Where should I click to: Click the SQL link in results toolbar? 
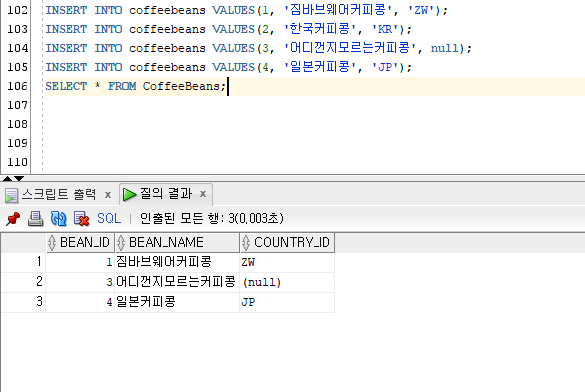coord(109,218)
